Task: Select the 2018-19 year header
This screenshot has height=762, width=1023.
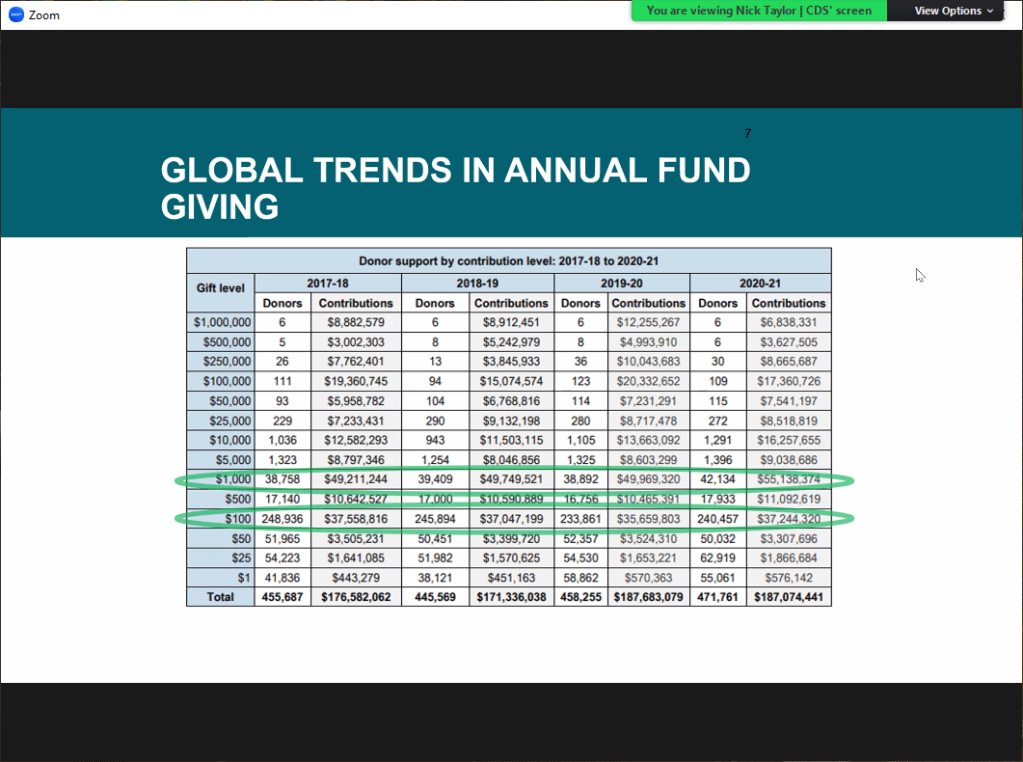Action: coord(476,282)
